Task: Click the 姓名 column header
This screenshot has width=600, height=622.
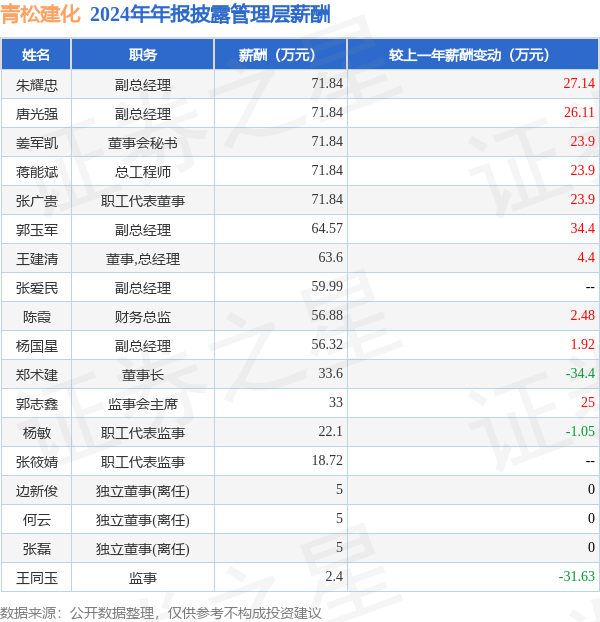Action: click(x=36, y=54)
